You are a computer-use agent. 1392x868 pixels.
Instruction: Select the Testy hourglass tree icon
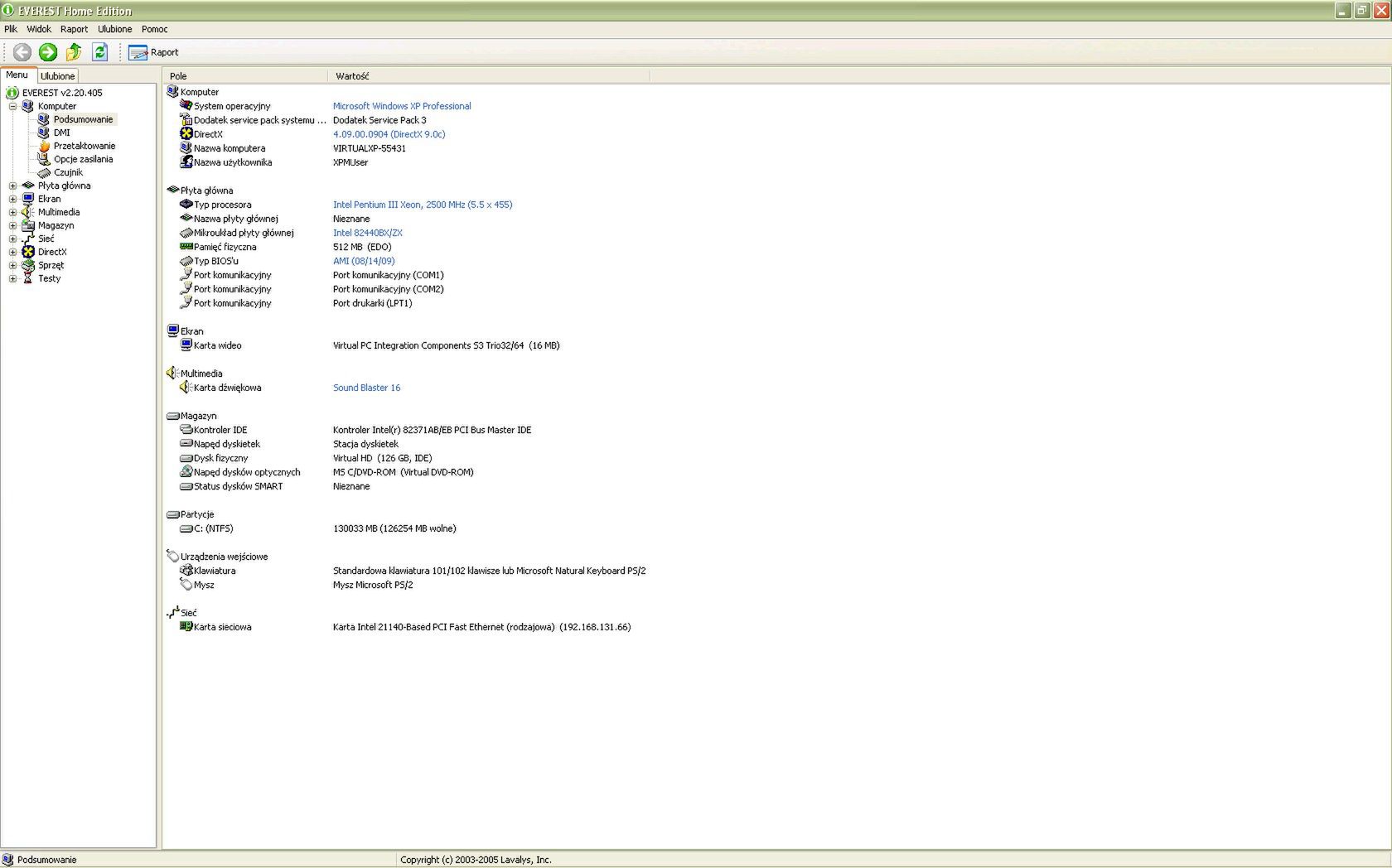click(x=28, y=278)
